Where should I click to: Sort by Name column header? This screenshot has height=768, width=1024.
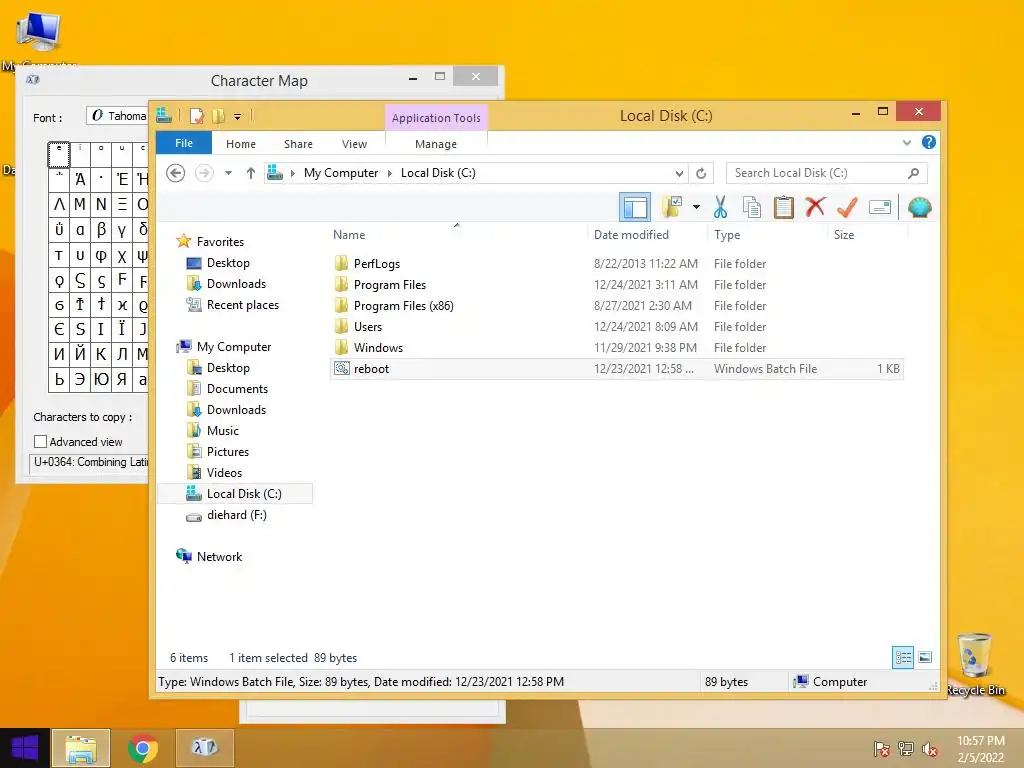point(349,234)
